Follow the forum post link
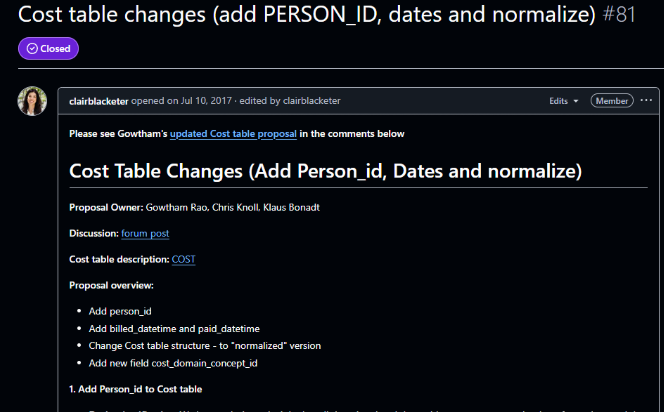Screen dimensions: 664x412 pos(145,233)
